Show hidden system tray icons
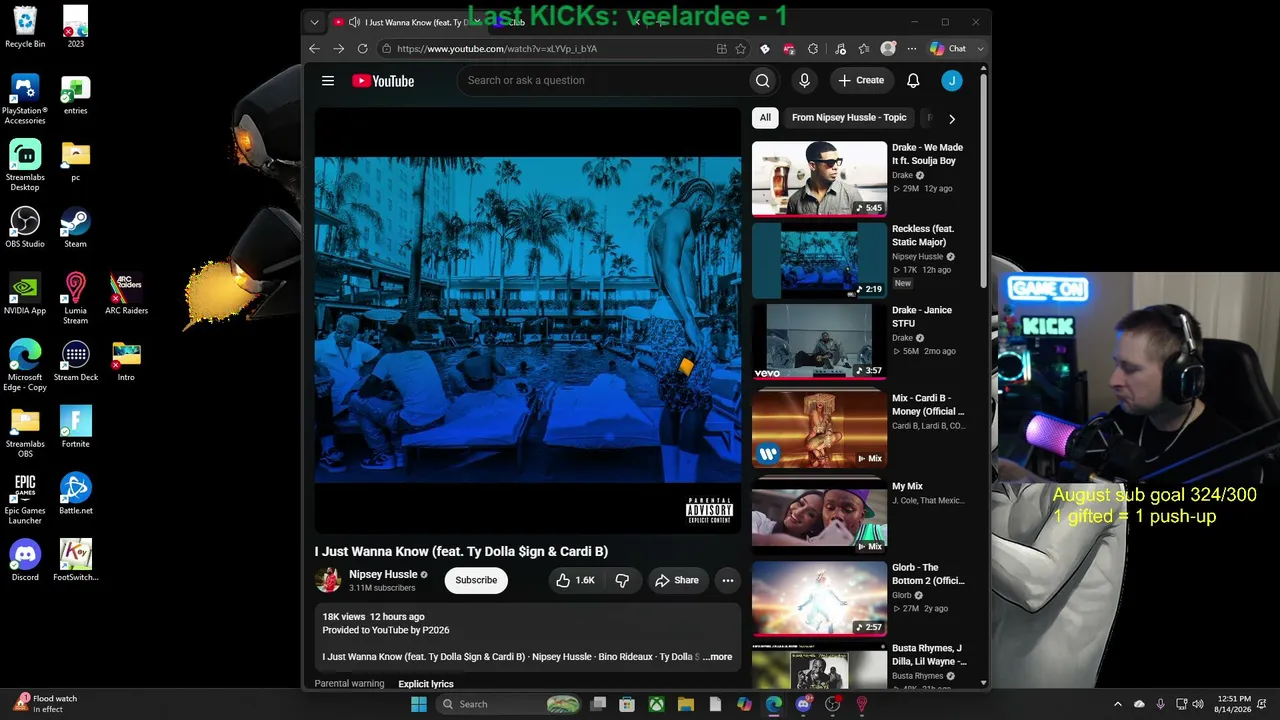The height and width of the screenshot is (720, 1280). [x=1118, y=704]
